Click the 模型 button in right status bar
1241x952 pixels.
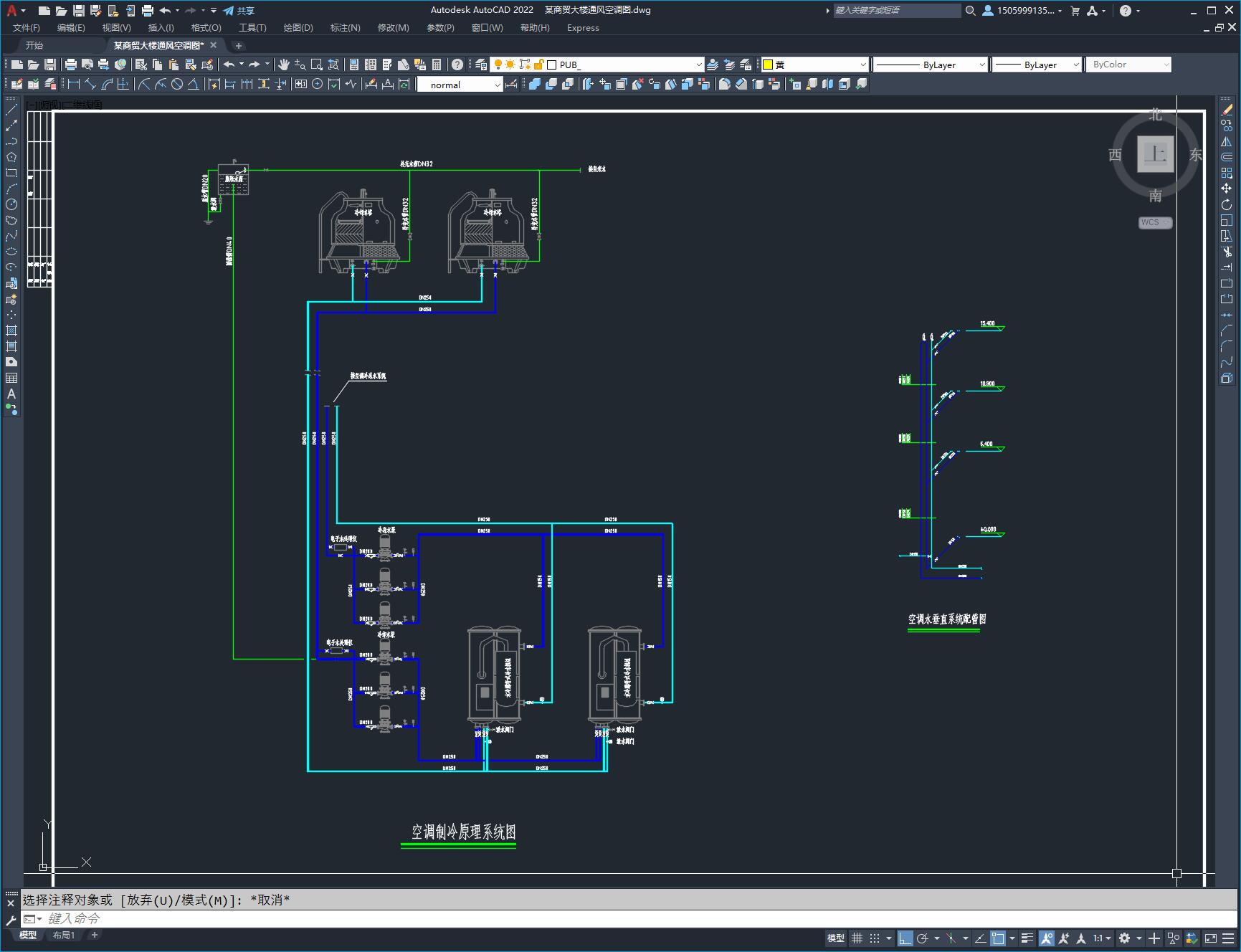pos(836,938)
